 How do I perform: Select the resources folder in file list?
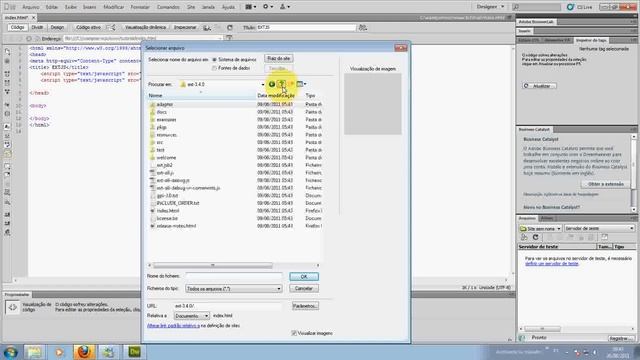(x=167, y=135)
